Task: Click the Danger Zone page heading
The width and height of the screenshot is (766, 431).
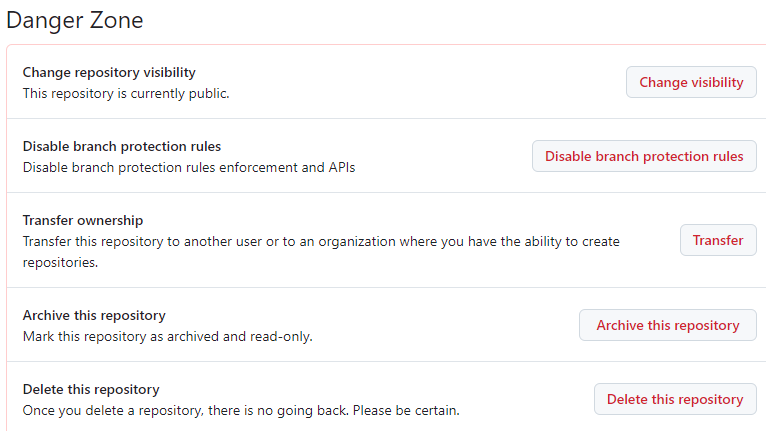Action: coord(75,21)
